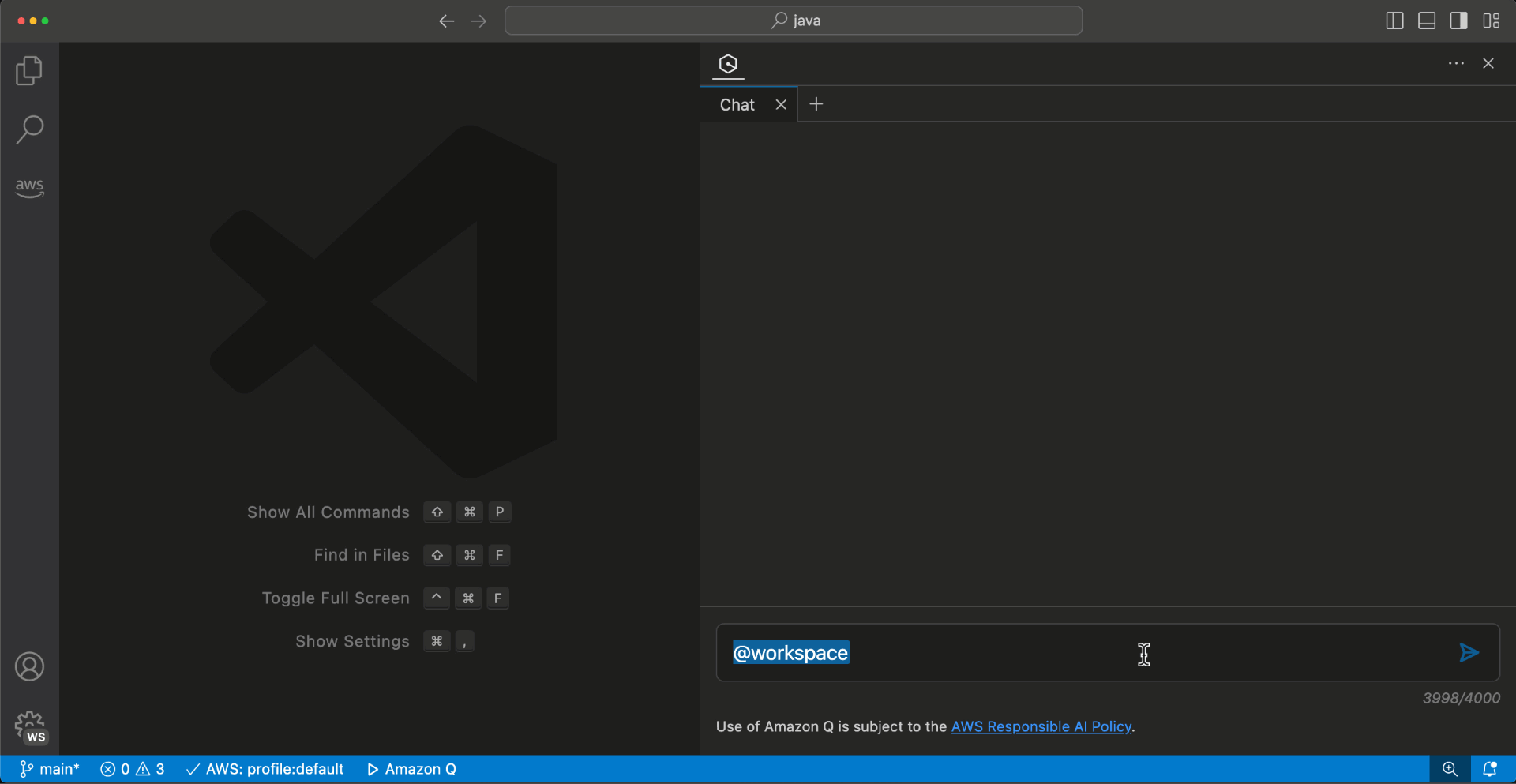The image size is (1516, 784).
Task: Open the Explorer sidebar
Action: click(29, 70)
